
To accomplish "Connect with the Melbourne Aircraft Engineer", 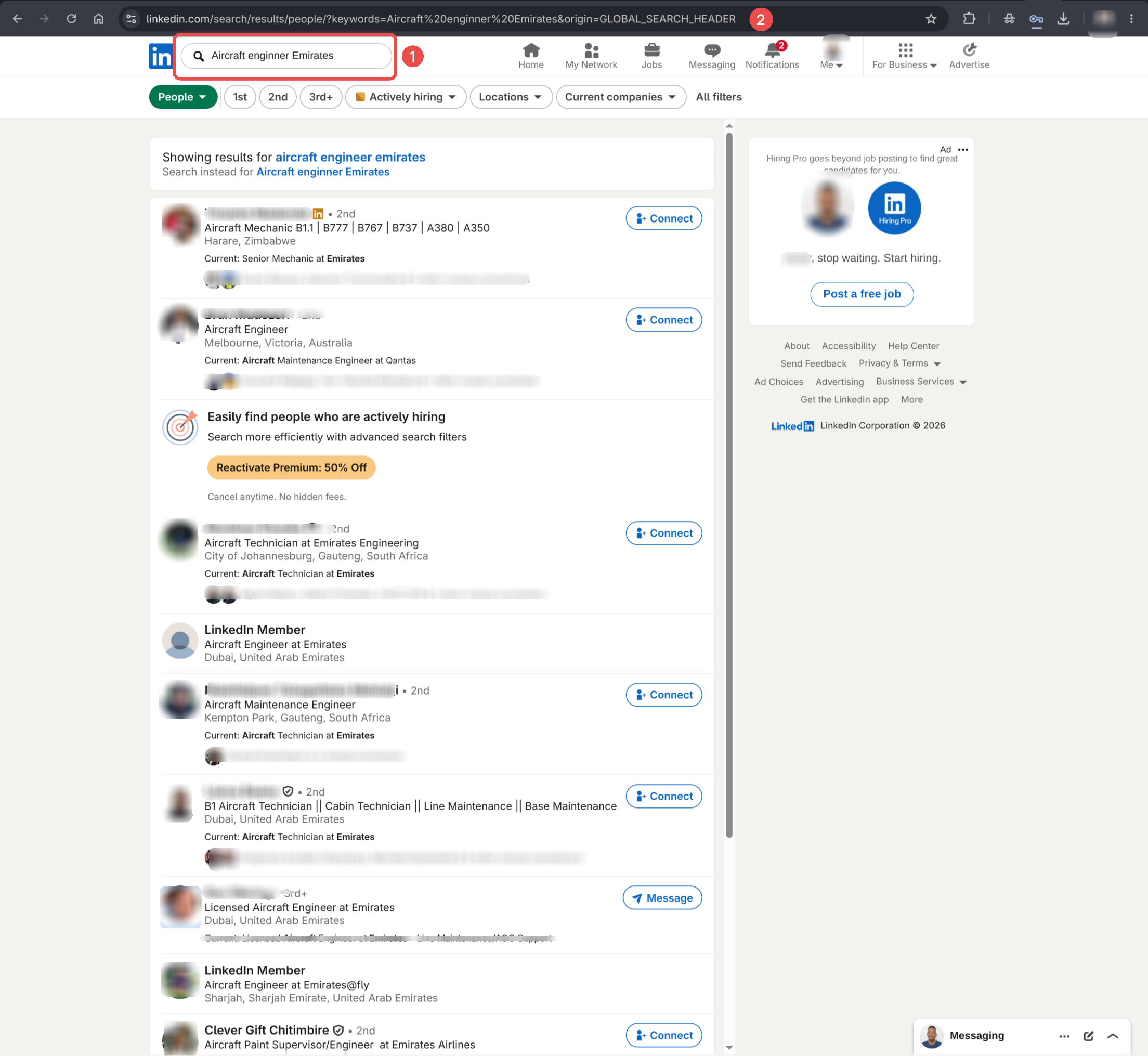I will pos(663,320).
